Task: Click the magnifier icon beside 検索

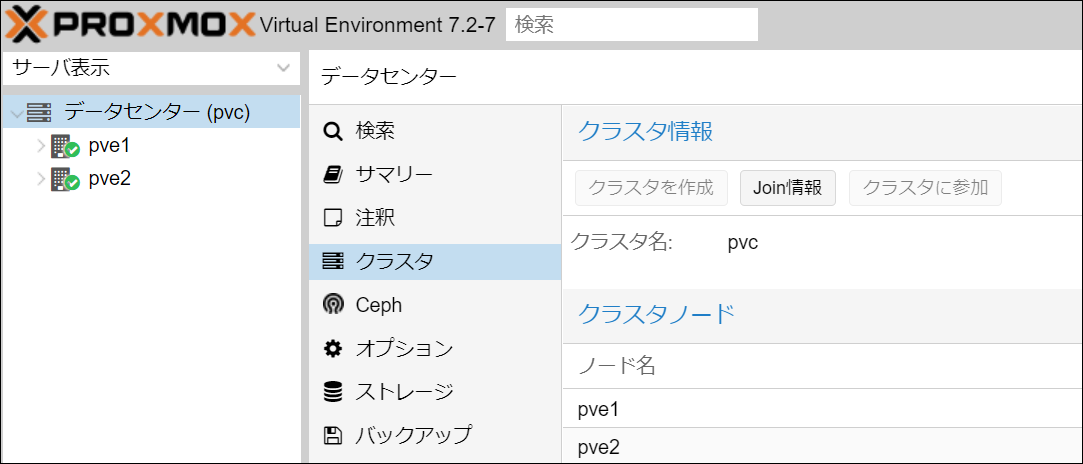Action: point(333,131)
